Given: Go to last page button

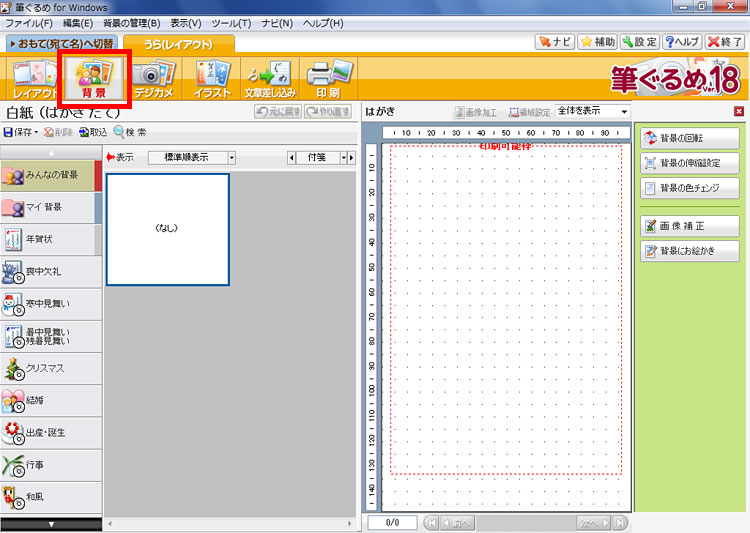Looking at the screenshot, I should pyautogui.click(x=620, y=522).
